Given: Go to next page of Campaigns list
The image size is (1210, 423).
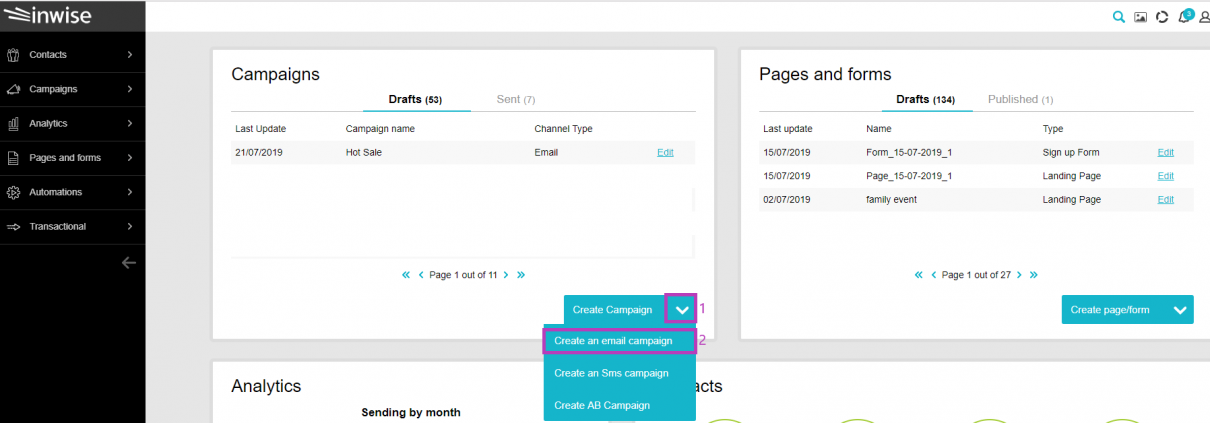Looking at the screenshot, I should click(506, 274).
